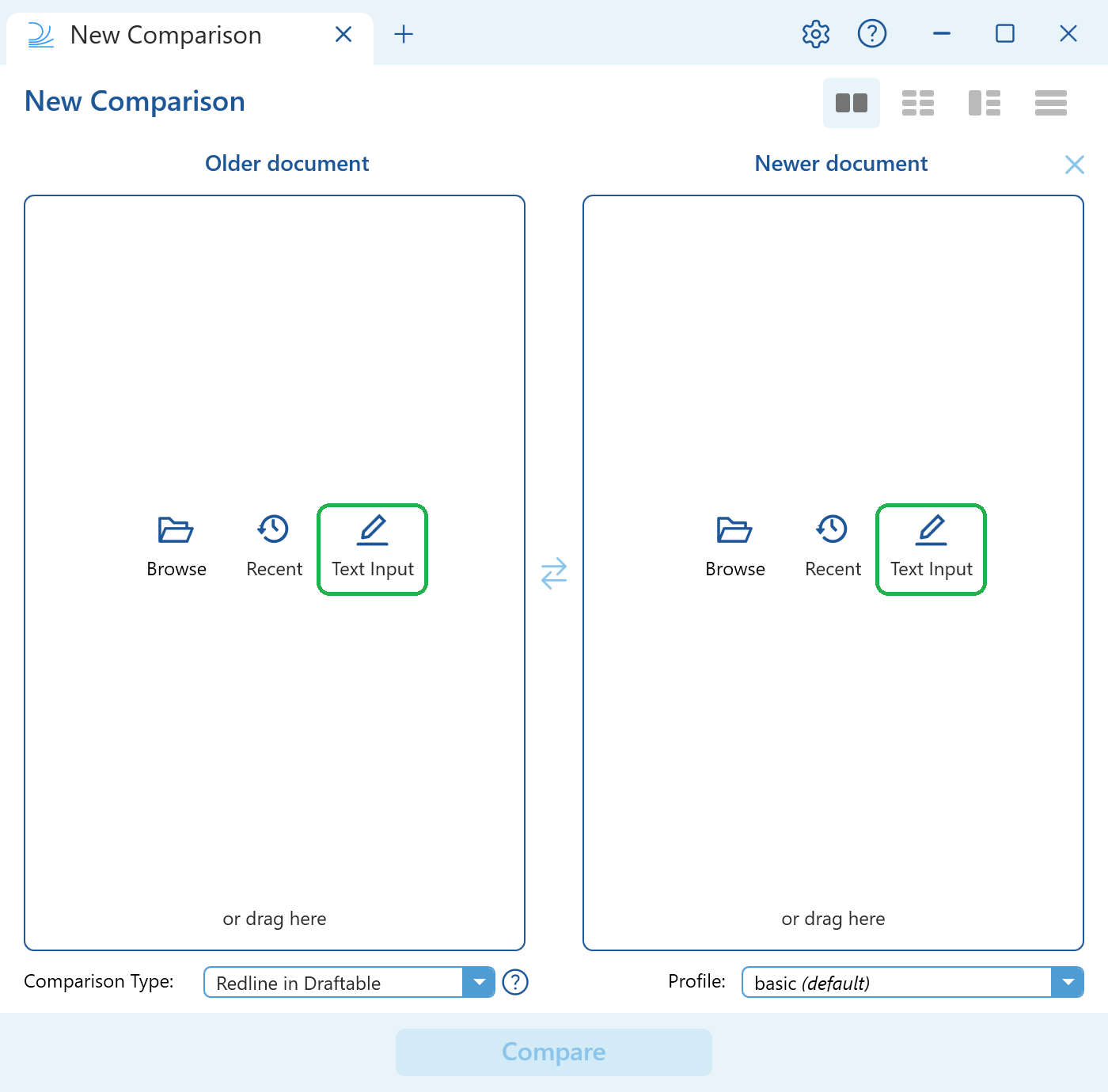
Task: Close the Draftable window
Action: coord(1068,34)
